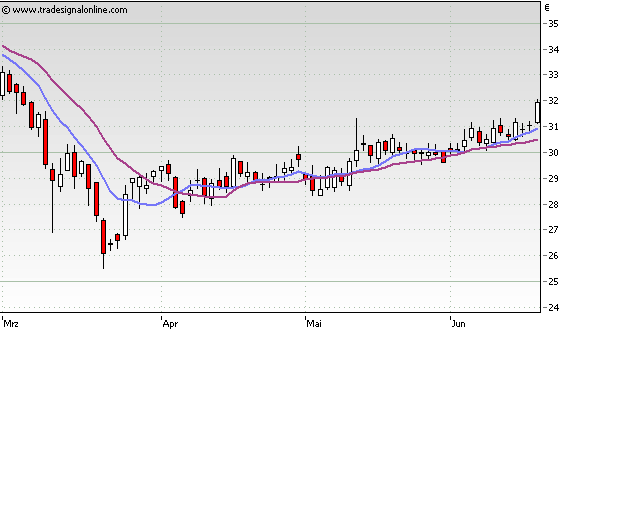This screenshot has width=640, height=512.
Task: Select the Mrz label on the time axis
Action: point(12,324)
